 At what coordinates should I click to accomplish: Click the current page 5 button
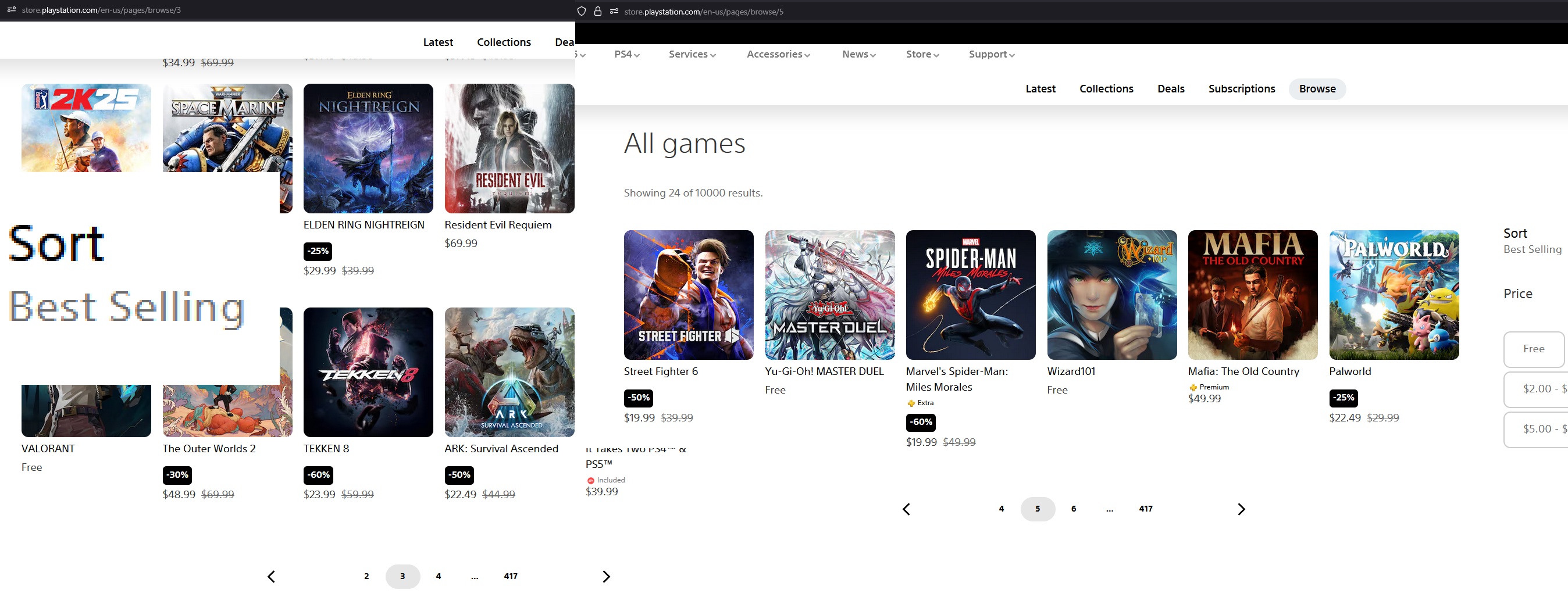point(1038,509)
